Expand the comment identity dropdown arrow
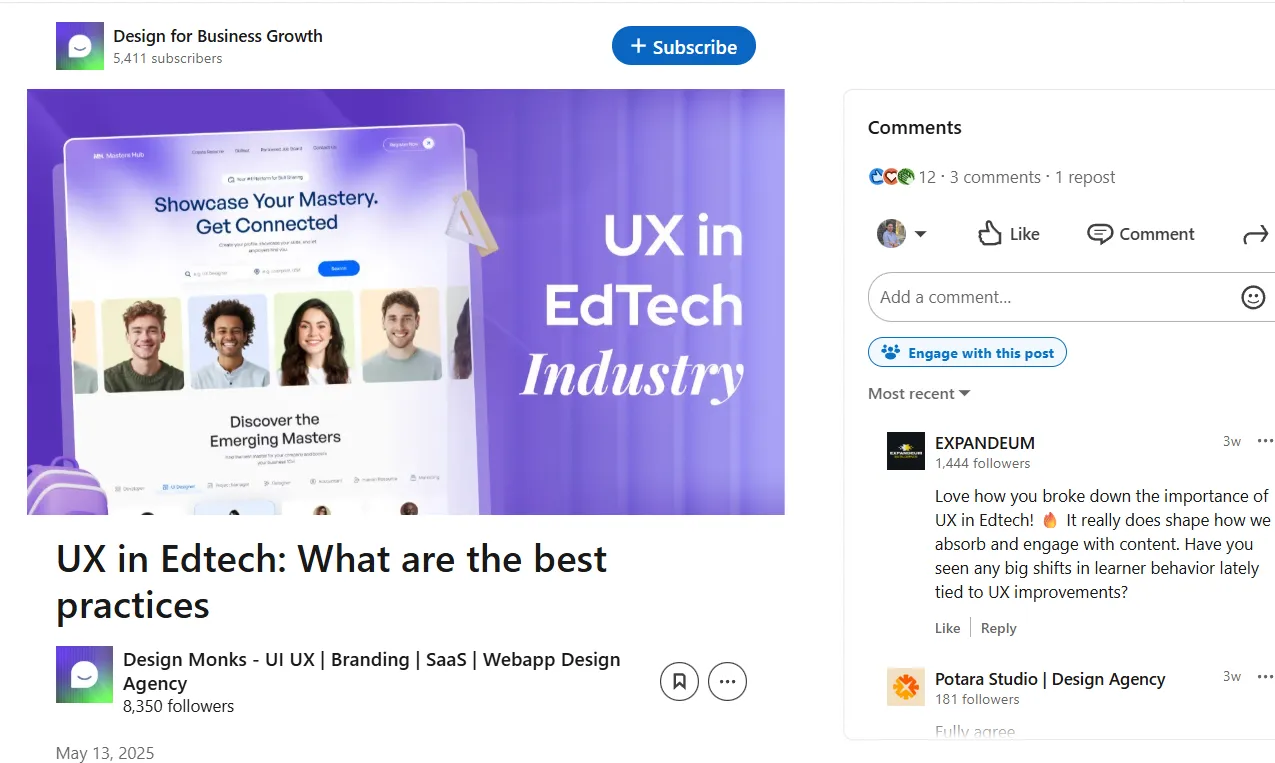This screenshot has height=763, width=1275. [919, 233]
